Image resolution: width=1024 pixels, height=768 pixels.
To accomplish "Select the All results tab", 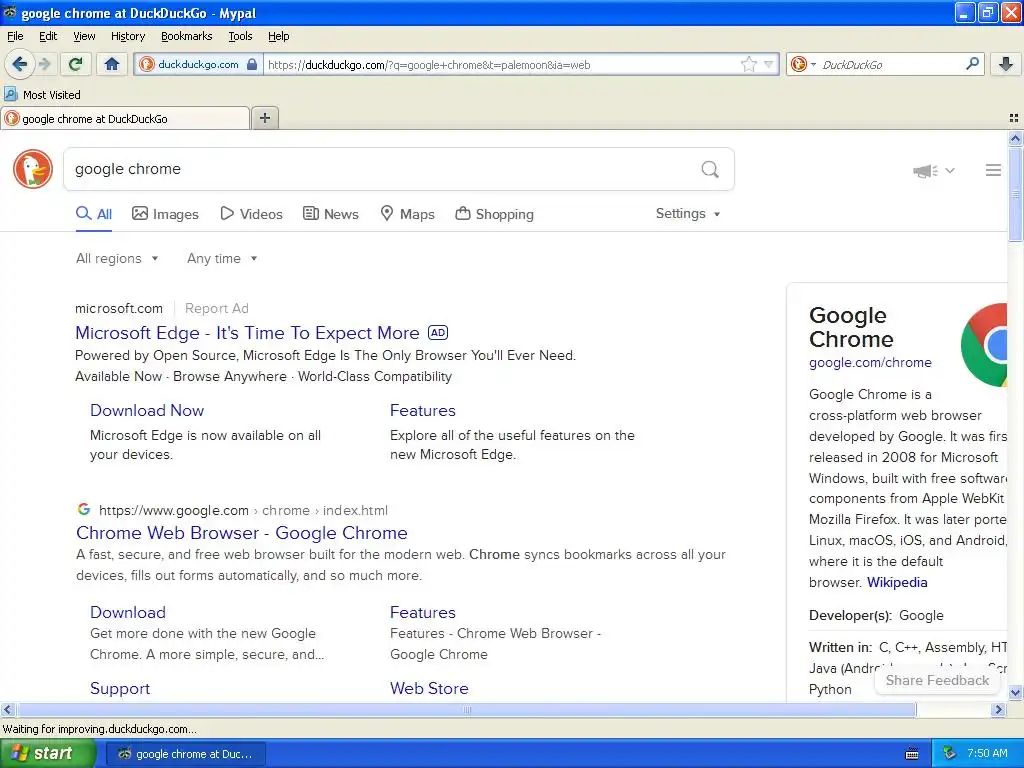I will (94, 214).
